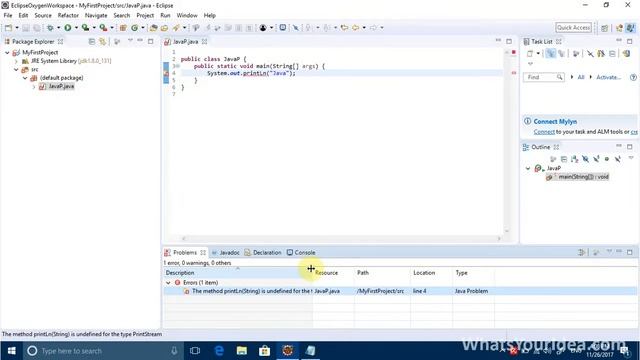Click the All filter in Task List
The image size is (640, 360).
(x=581, y=77)
